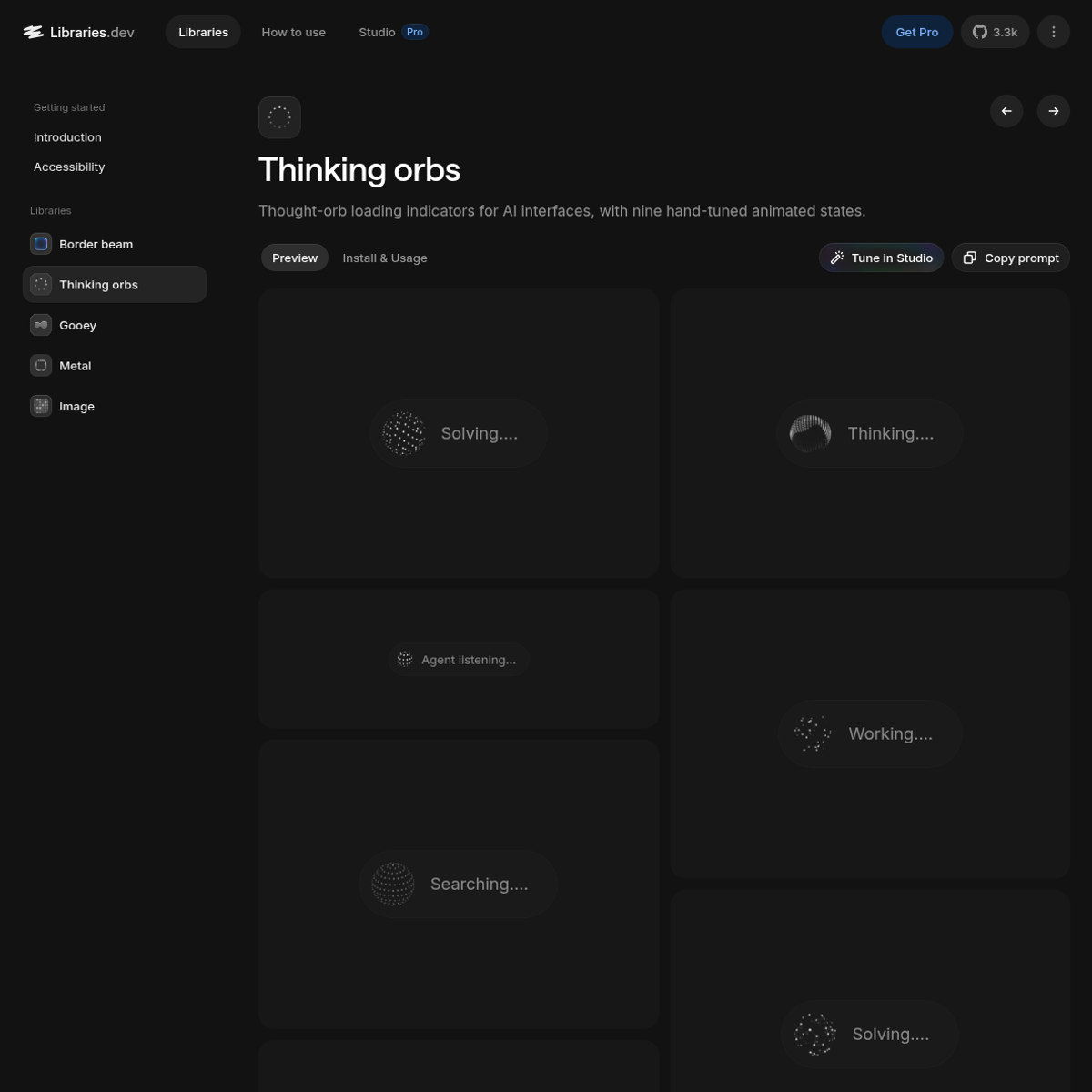
Task: Click the magic wand icon in Tune in Studio
Action: click(837, 258)
